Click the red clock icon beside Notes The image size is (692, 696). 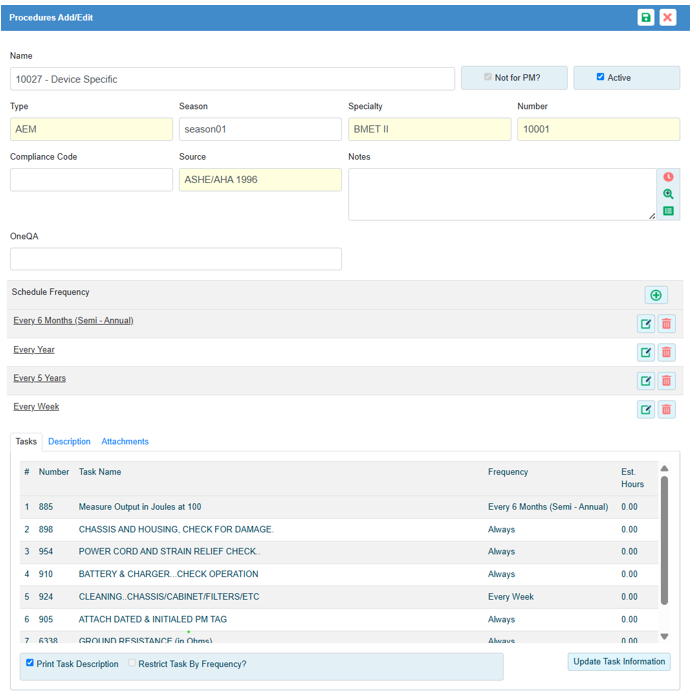click(x=668, y=177)
